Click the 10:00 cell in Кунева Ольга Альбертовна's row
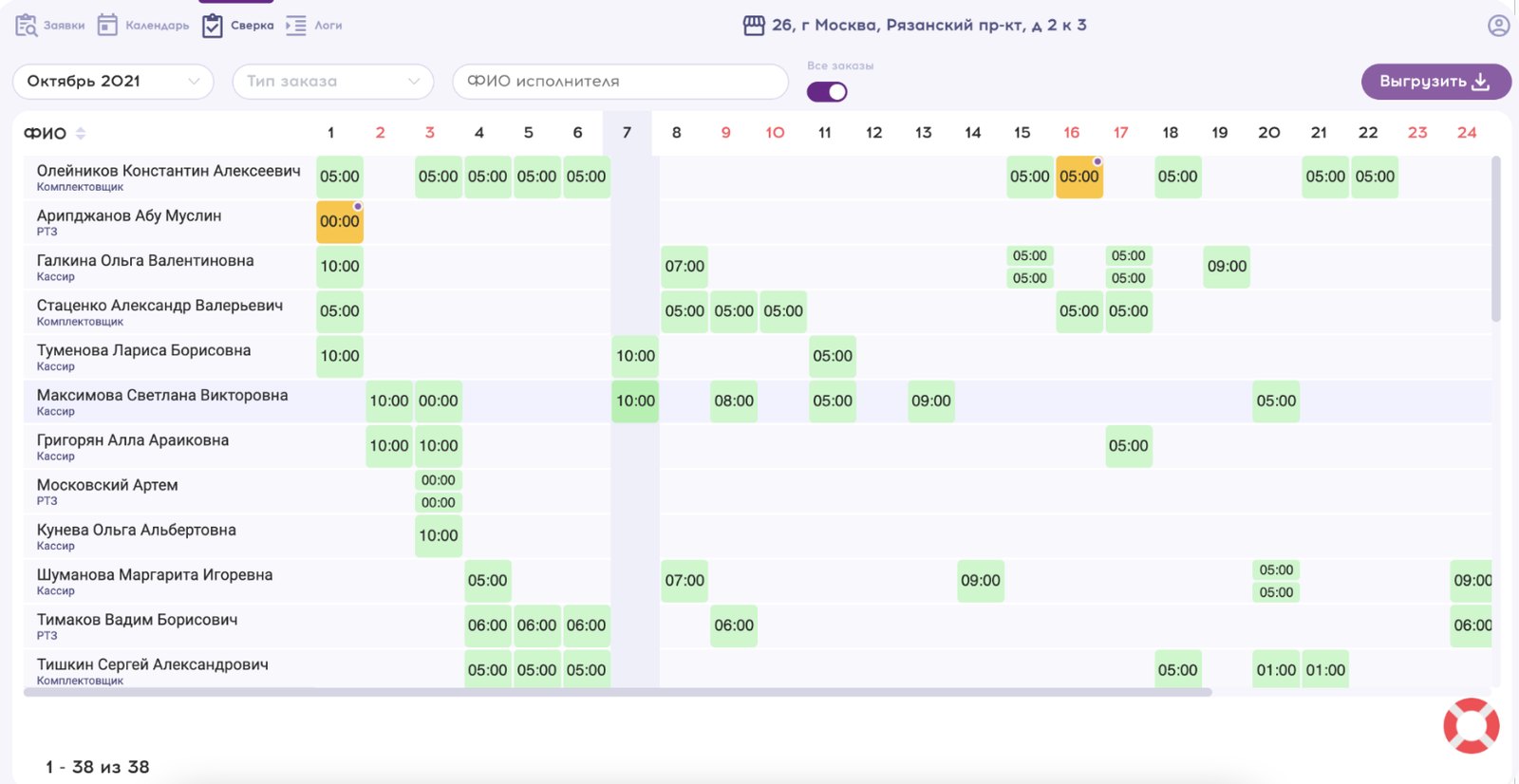 point(439,535)
